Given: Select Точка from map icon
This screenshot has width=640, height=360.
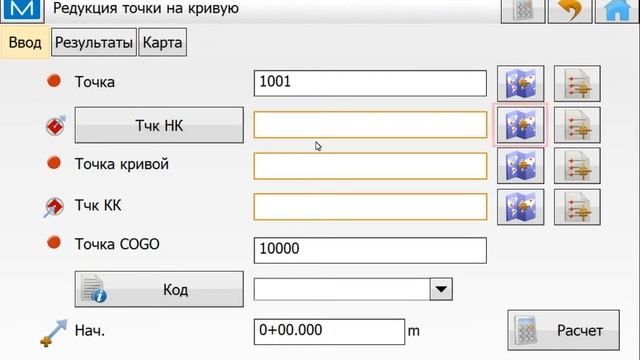Looking at the screenshot, I should (520, 84).
